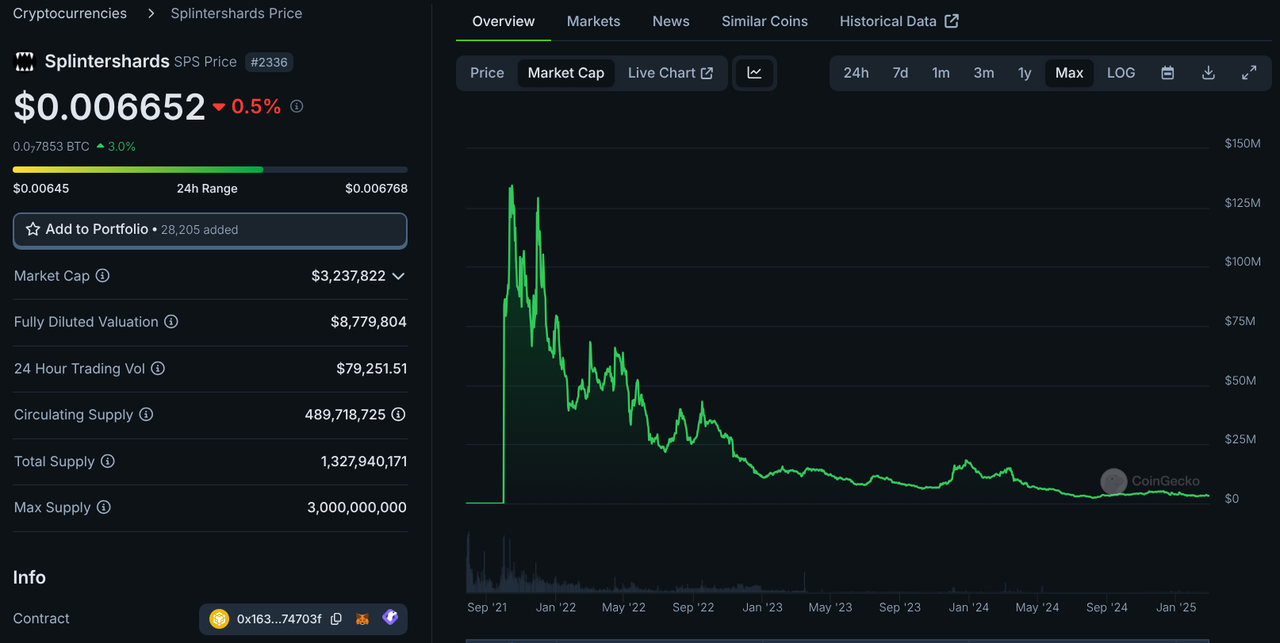
Task: Download chart data icon
Action: click(x=1208, y=73)
